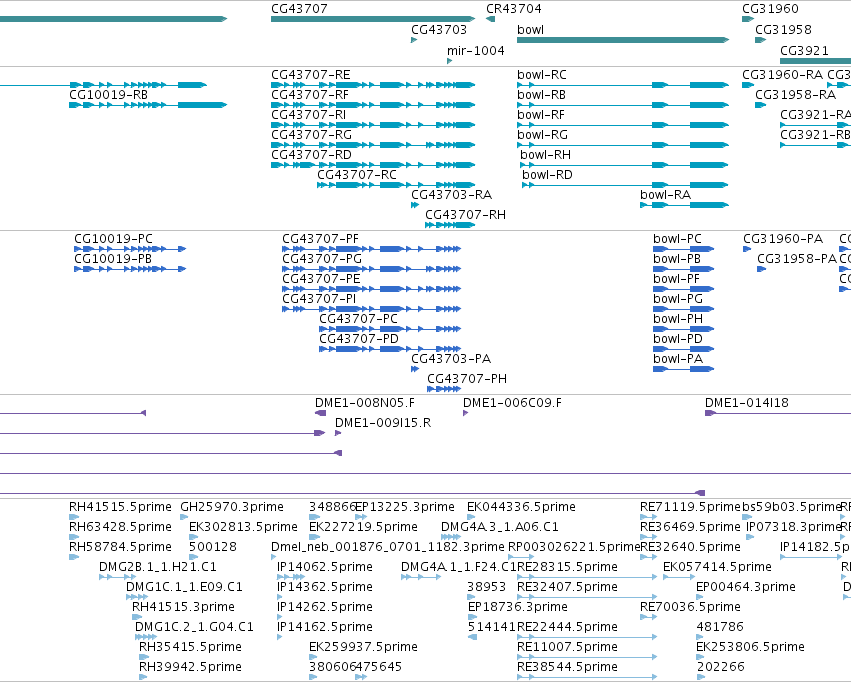Click the bowl-RA transcript label
851x682 pixels.
[665, 195]
